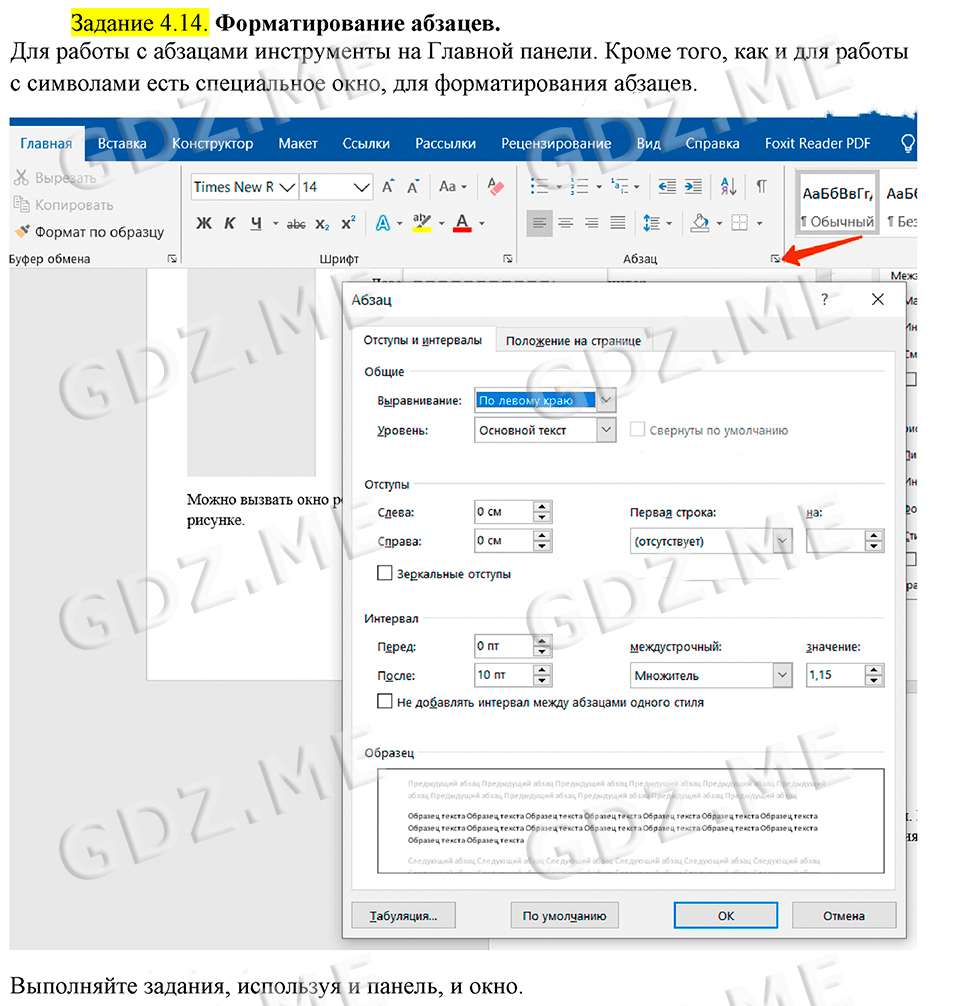Open the 'Вставка' ribbon tab
This screenshot has height=1006, width=960.
coord(122,143)
